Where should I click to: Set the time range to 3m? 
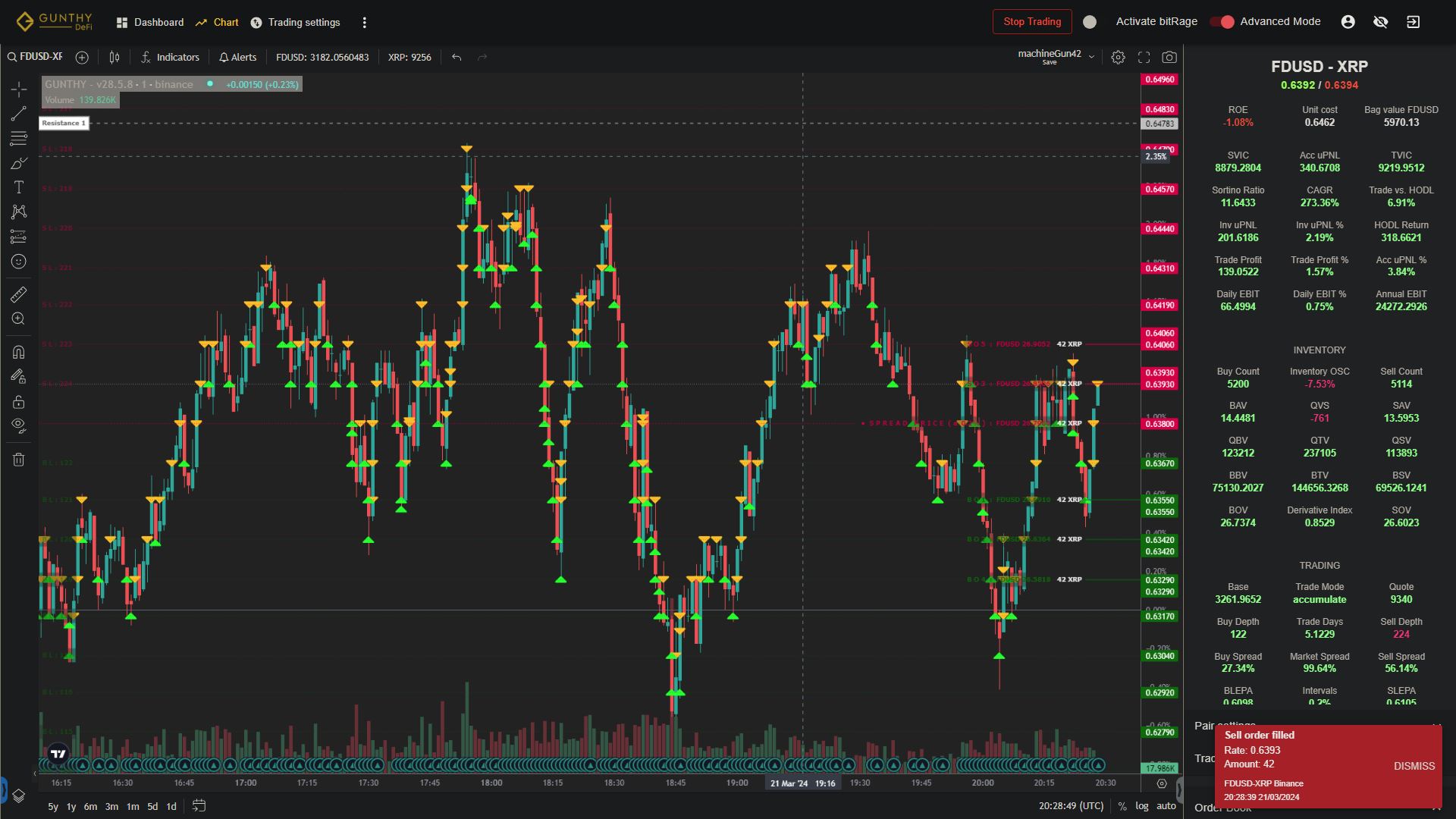111,806
